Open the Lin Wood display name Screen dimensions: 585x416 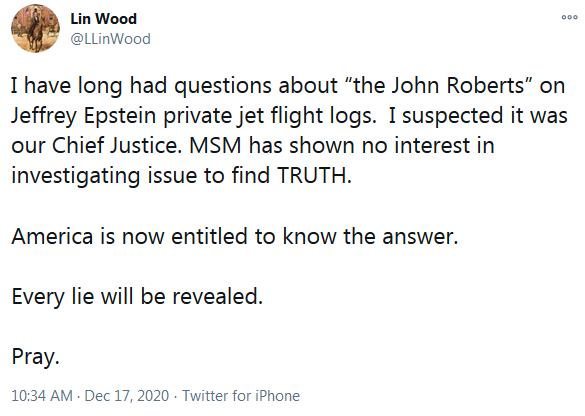(x=104, y=19)
